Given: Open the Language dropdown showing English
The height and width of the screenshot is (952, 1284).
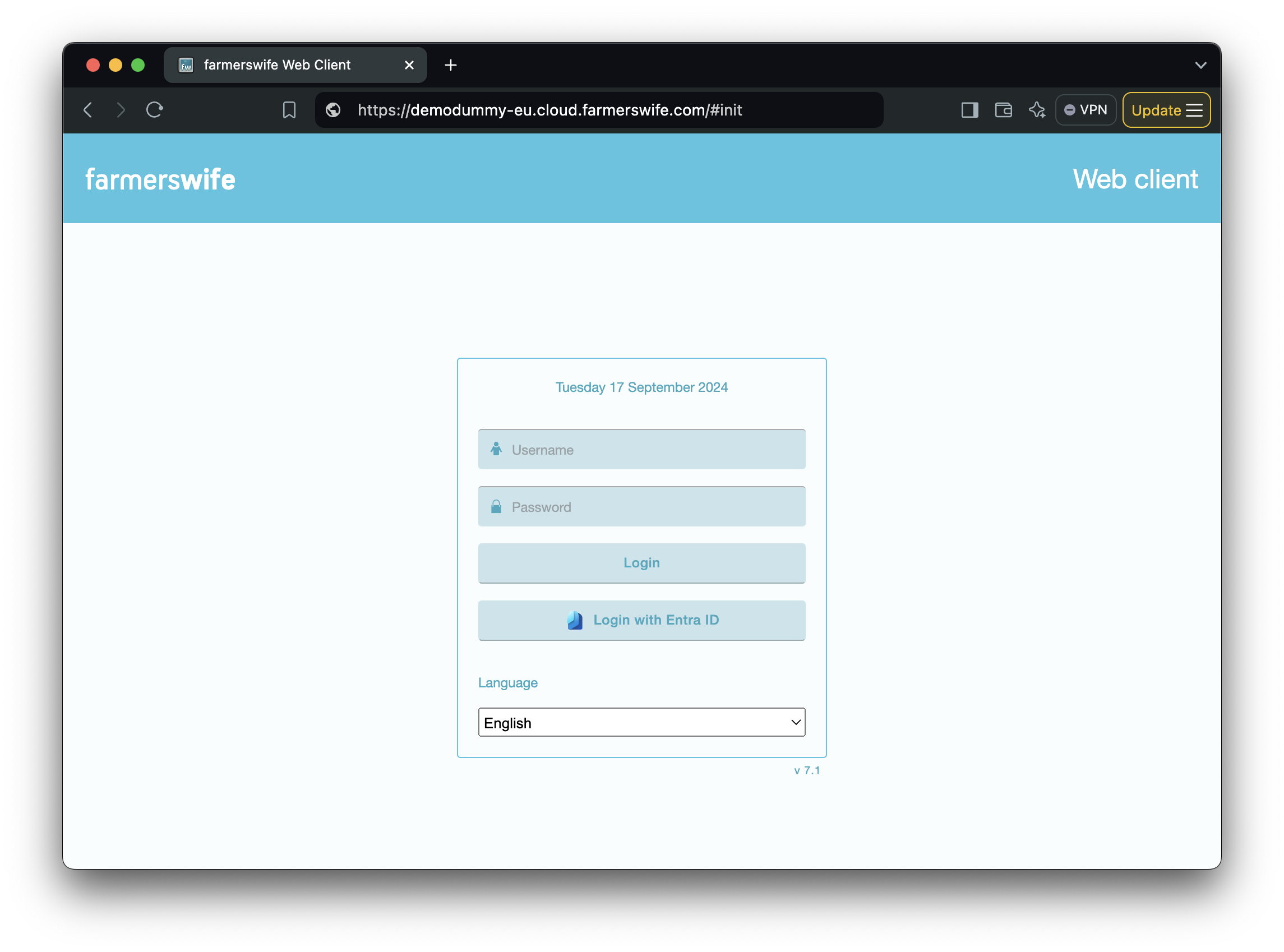Looking at the screenshot, I should (641, 722).
